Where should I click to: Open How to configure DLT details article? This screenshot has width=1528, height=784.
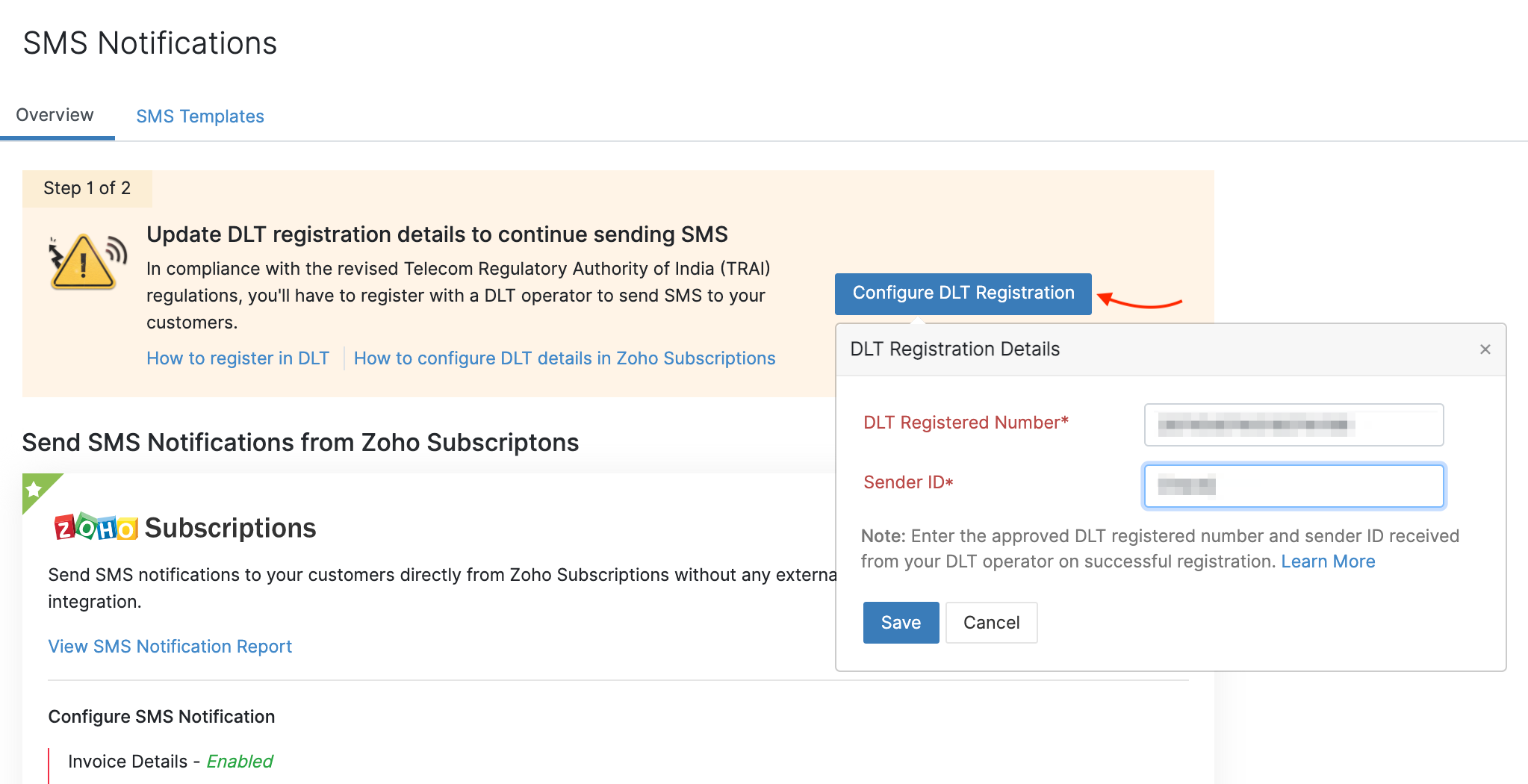click(x=565, y=358)
